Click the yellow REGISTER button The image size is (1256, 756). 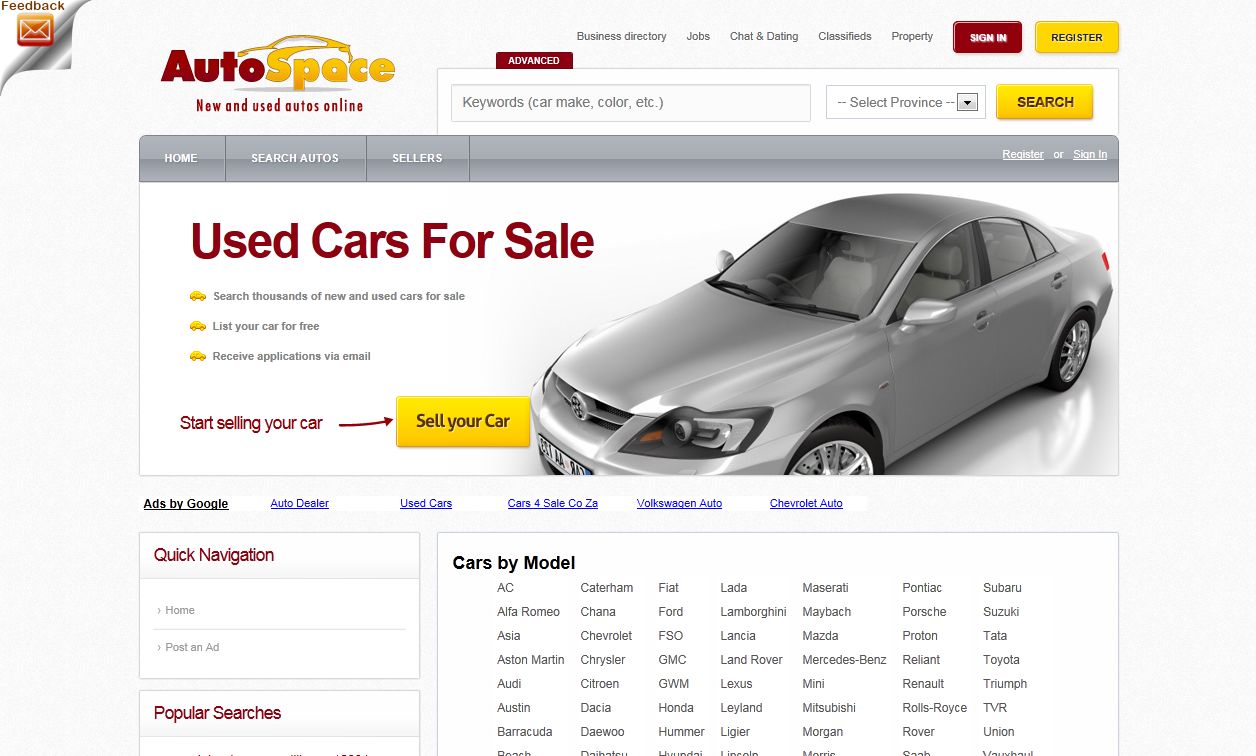click(x=1076, y=37)
